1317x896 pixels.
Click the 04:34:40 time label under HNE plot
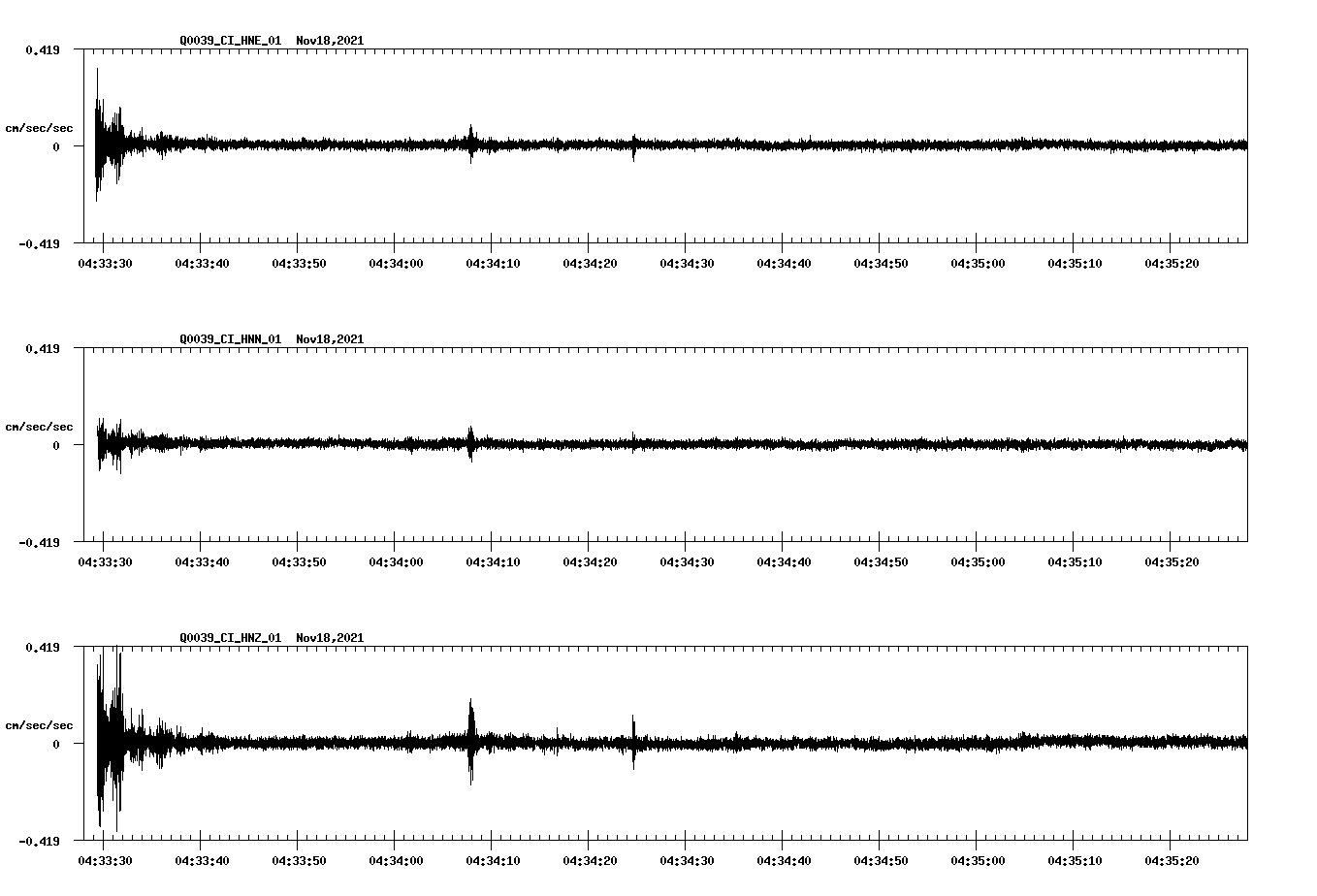click(x=784, y=264)
